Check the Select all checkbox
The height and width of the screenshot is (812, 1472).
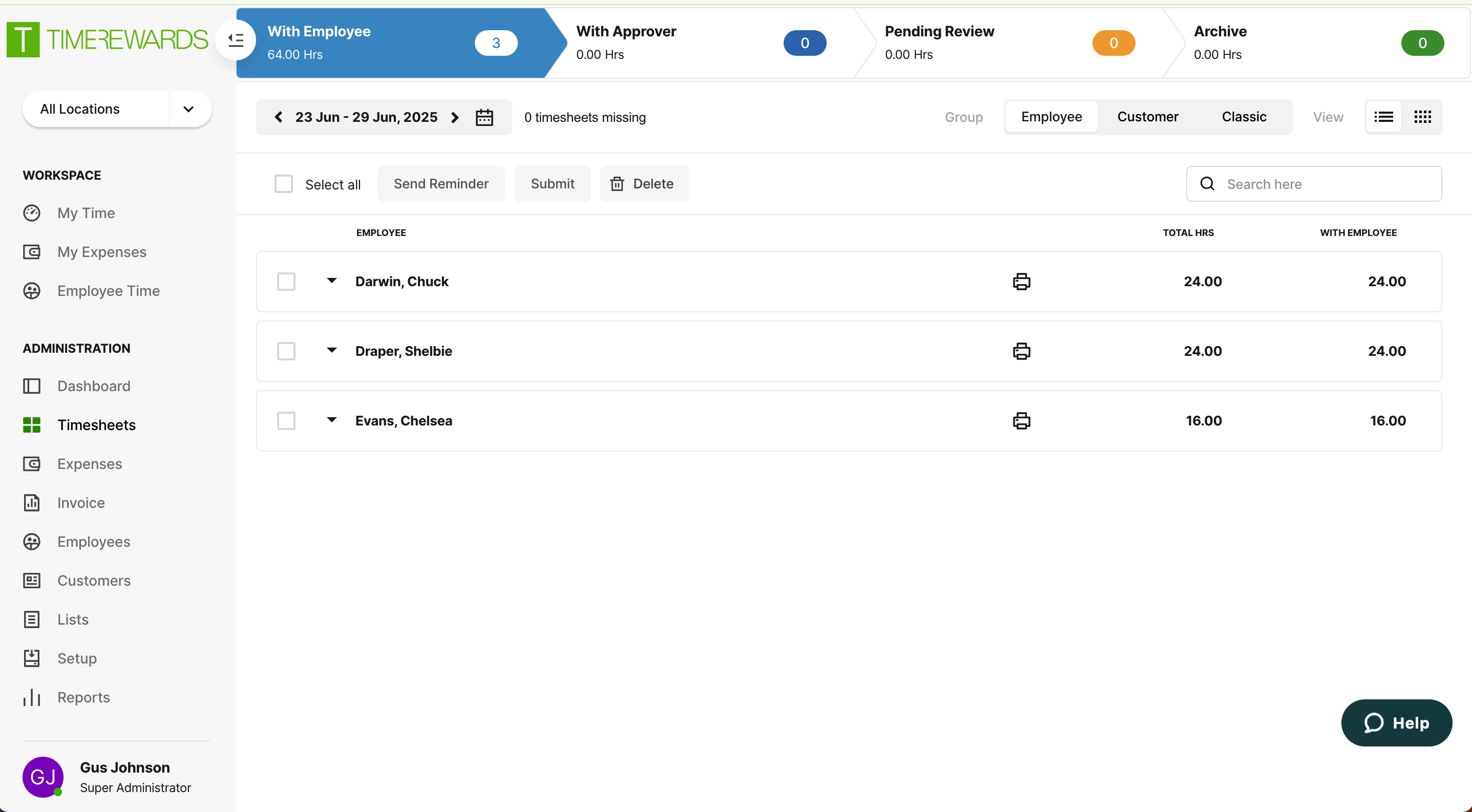pos(283,184)
